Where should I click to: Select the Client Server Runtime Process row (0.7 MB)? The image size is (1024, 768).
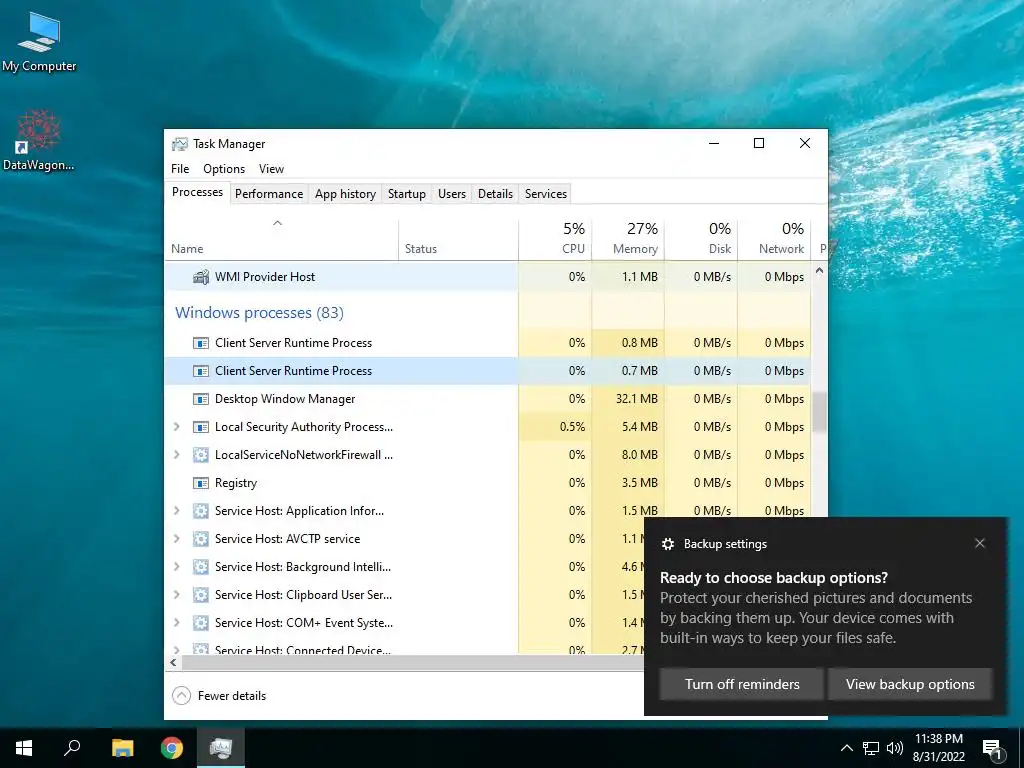tap(487, 371)
